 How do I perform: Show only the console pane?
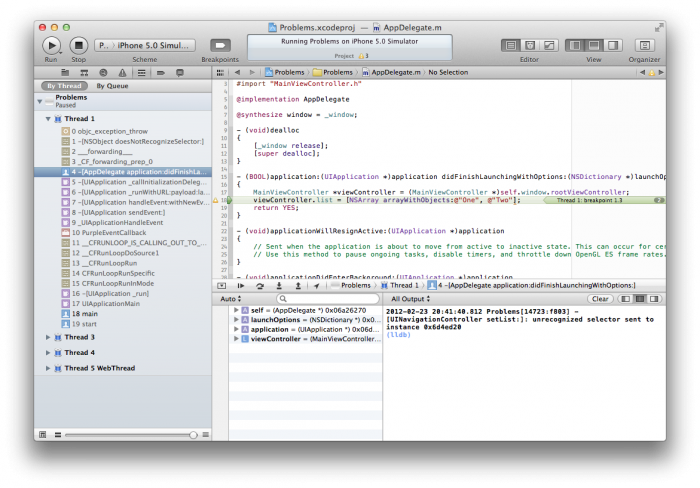click(654, 299)
